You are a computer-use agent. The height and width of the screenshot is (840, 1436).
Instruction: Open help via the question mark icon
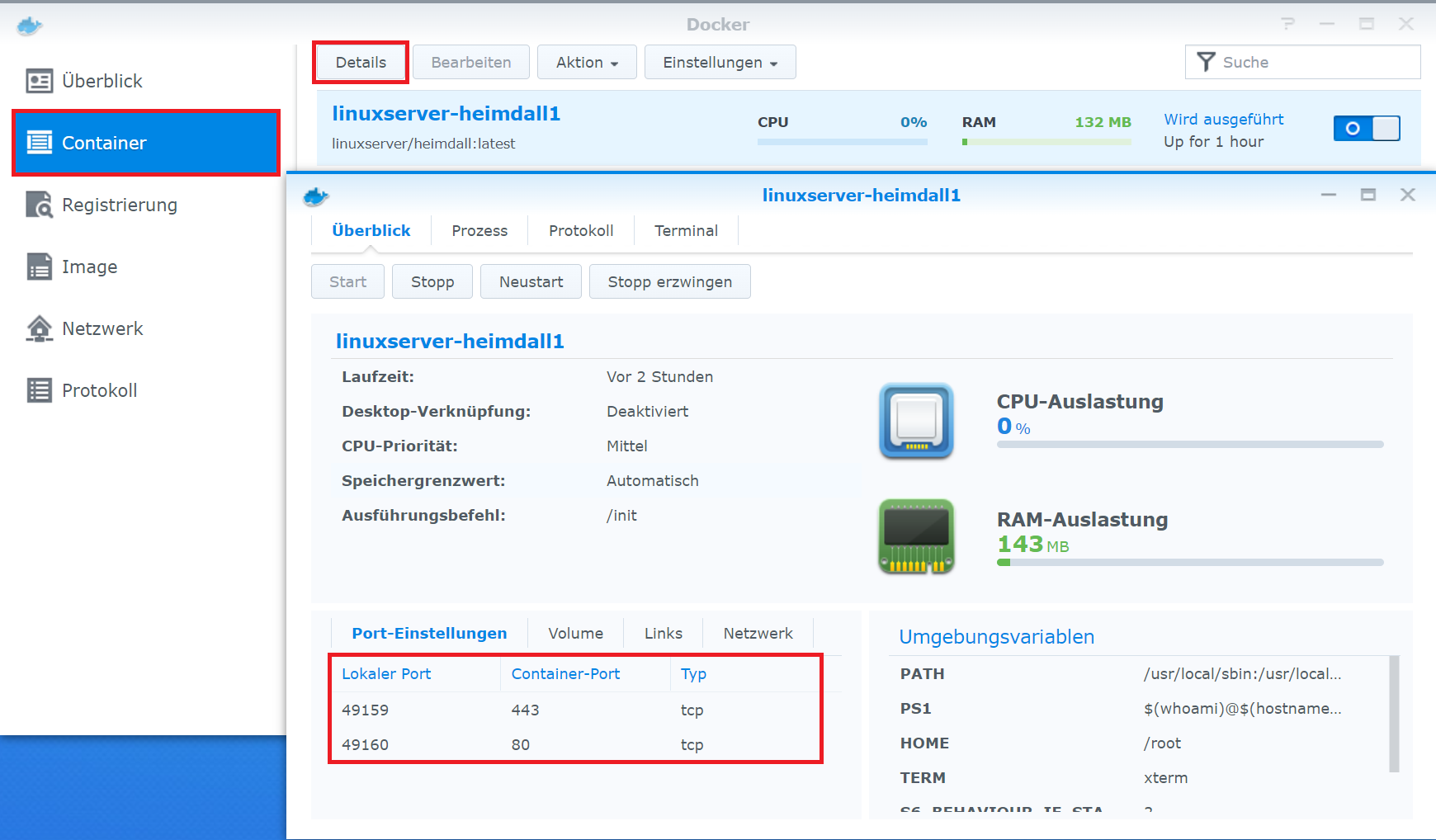click(1287, 24)
